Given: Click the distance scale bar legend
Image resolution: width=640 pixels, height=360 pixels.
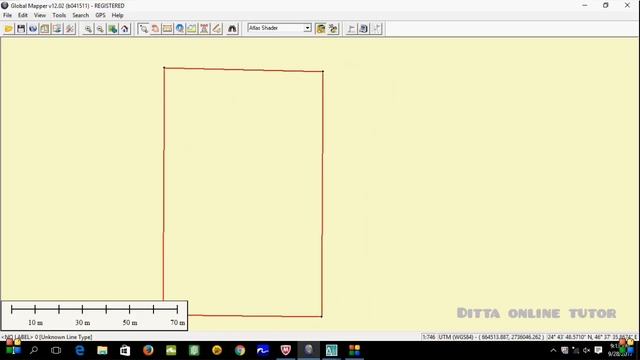Looking at the screenshot, I should tap(94, 316).
